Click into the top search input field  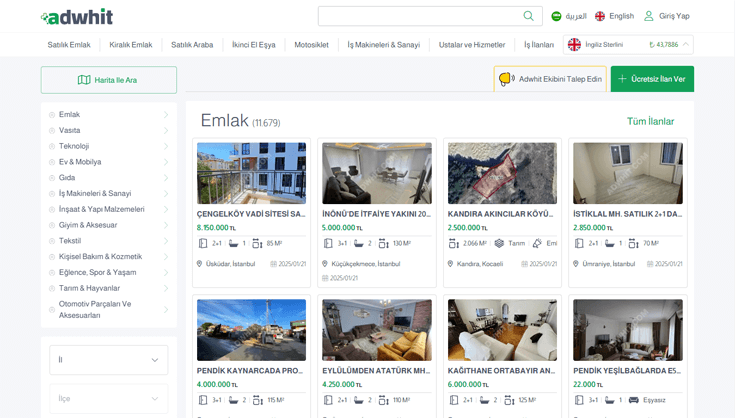click(418, 16)
